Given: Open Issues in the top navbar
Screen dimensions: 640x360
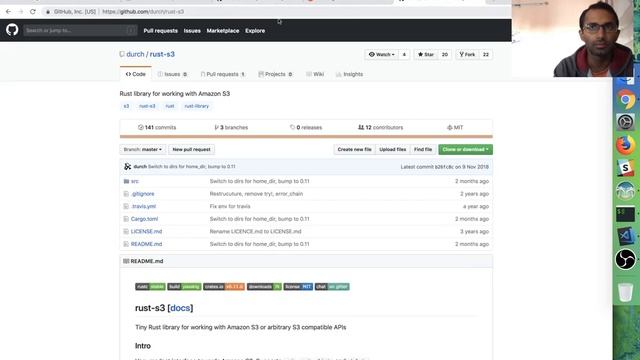Looking at the screenshot, I should [192, 31].
